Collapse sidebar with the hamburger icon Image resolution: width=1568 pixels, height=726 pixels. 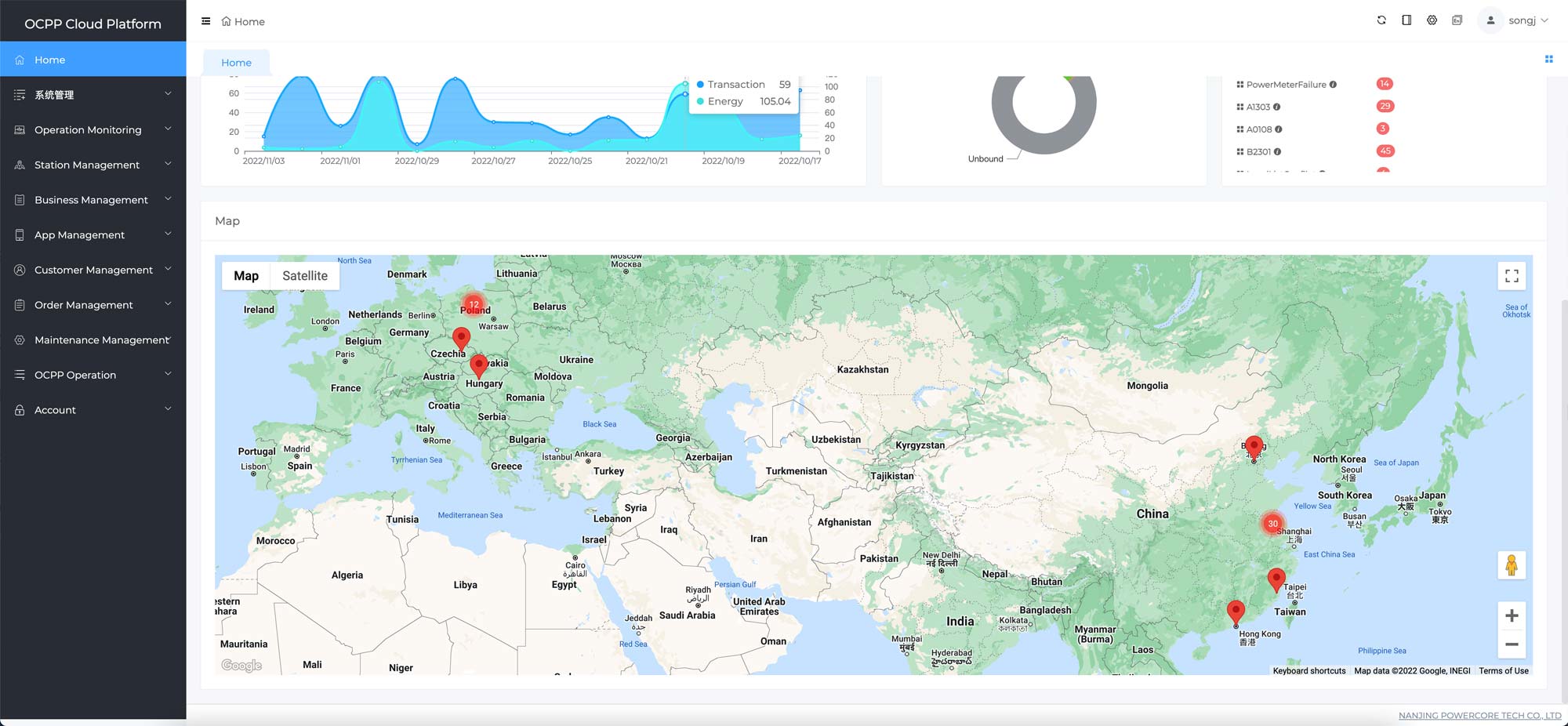(206, 21)
